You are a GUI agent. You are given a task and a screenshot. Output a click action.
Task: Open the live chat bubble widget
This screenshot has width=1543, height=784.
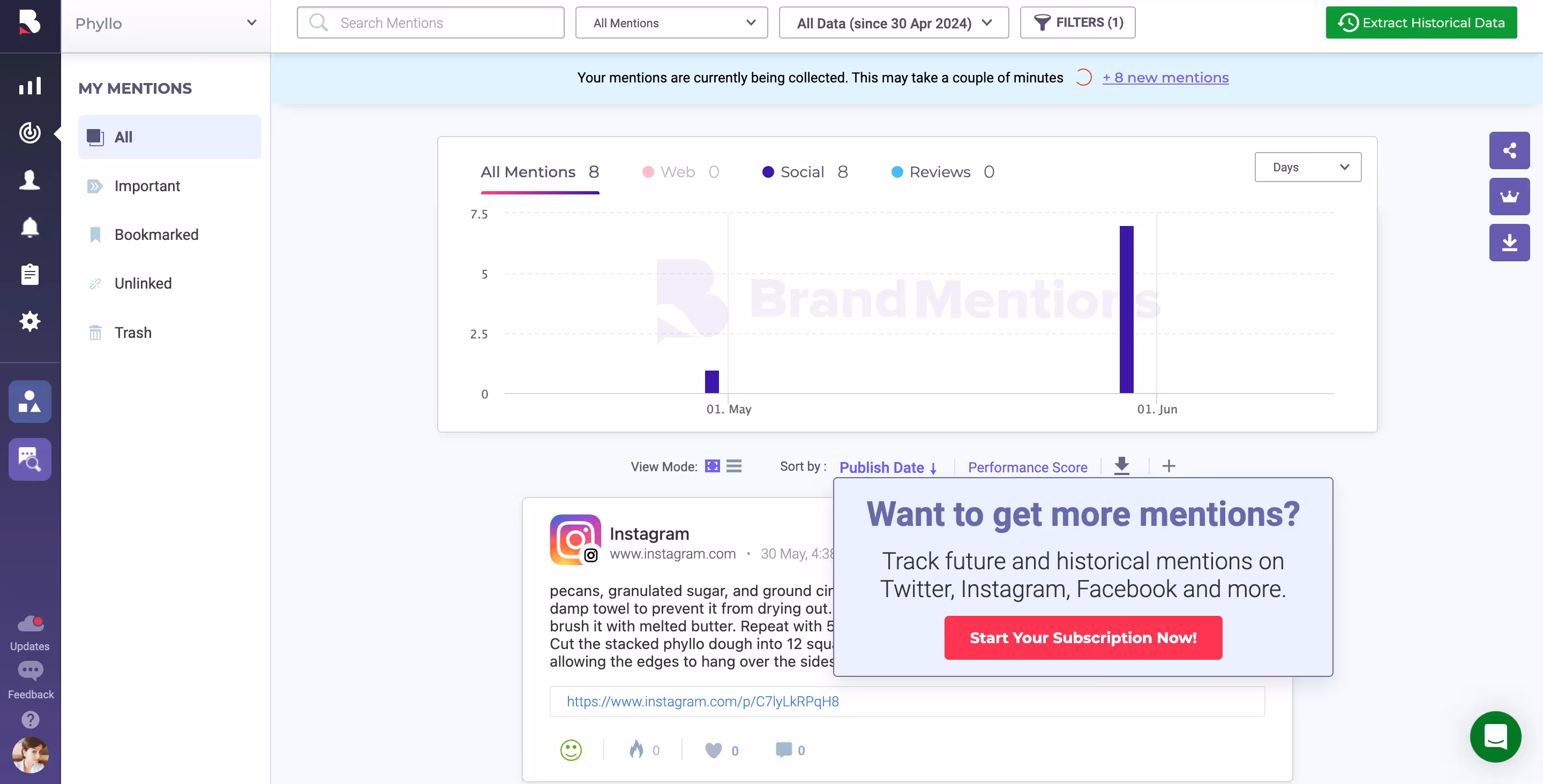pos(1495,736)
